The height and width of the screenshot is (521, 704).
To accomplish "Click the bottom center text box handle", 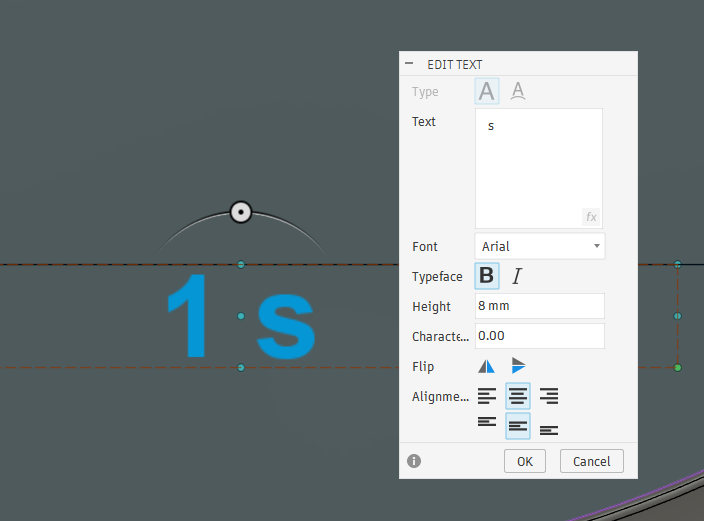I will (241, 368).
